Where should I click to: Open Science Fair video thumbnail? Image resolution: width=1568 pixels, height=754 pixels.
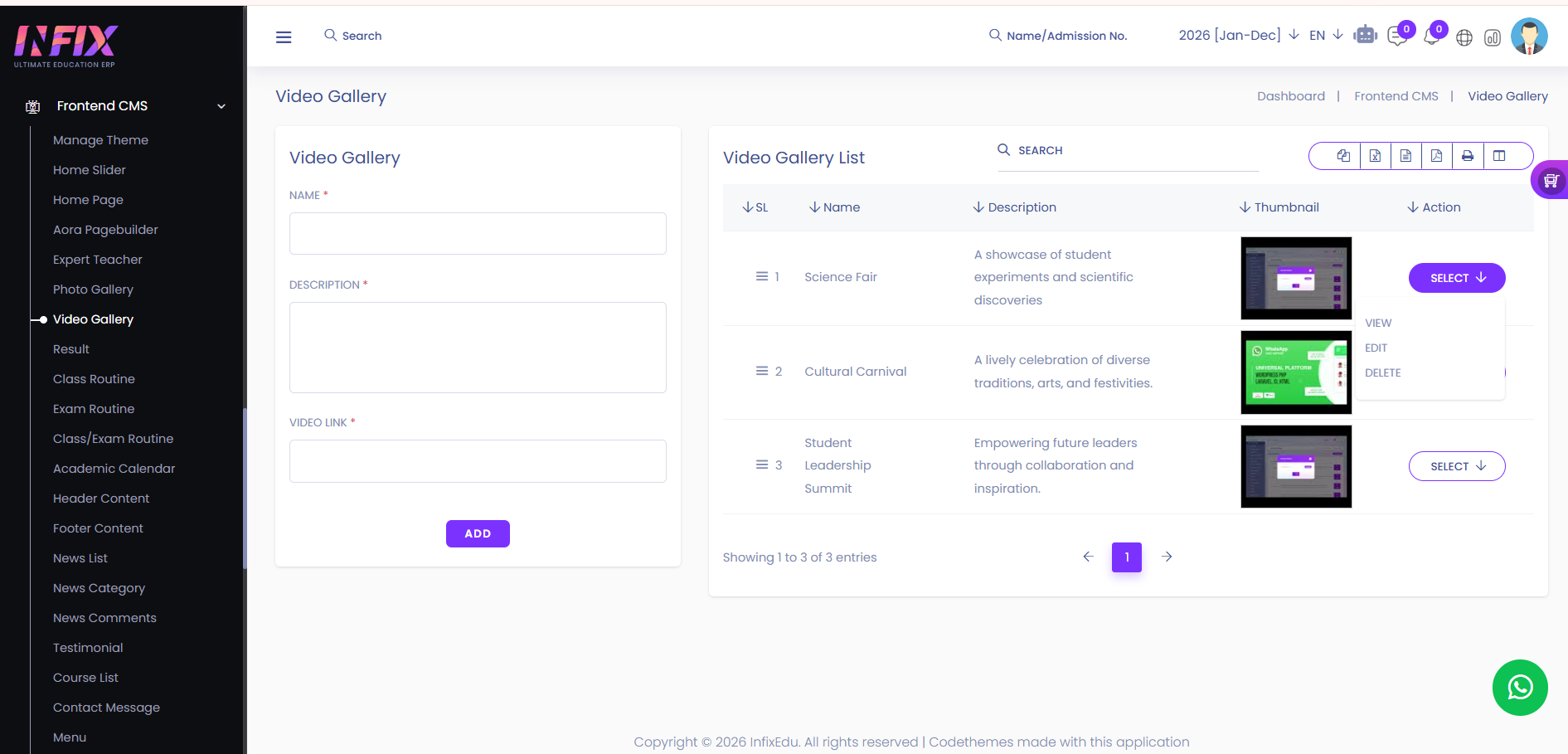(x=1296, y=278)
